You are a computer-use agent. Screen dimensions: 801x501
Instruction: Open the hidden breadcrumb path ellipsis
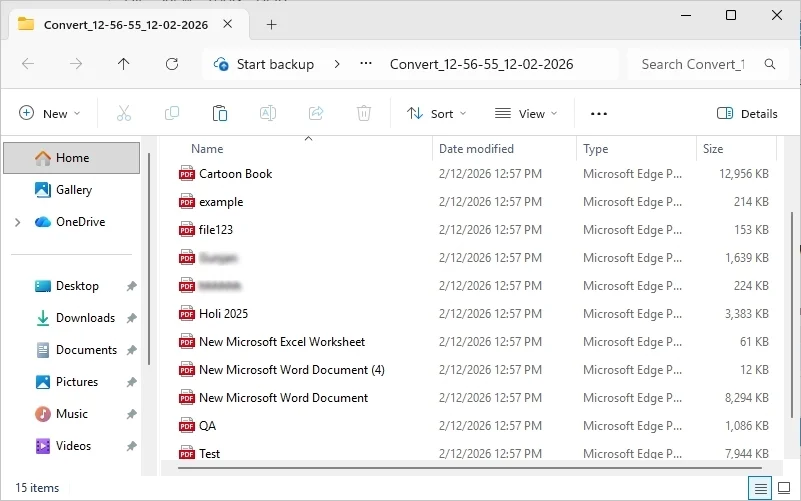tap(366, 63)
